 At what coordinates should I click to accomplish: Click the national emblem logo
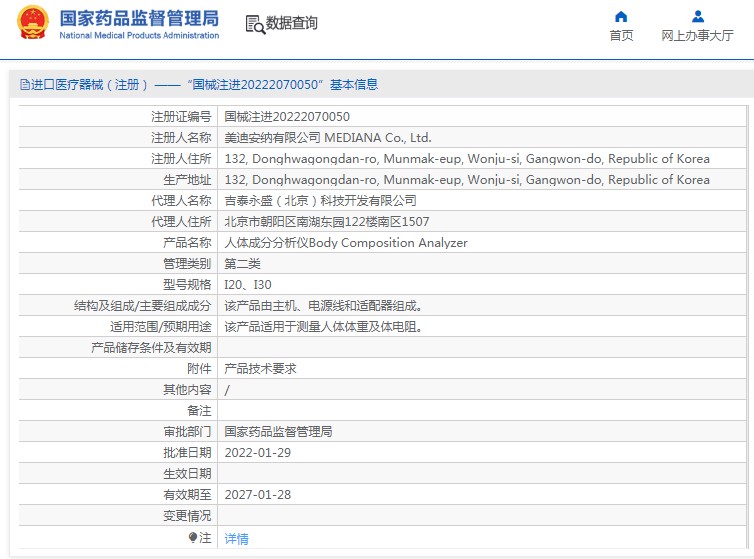(33, 23)
